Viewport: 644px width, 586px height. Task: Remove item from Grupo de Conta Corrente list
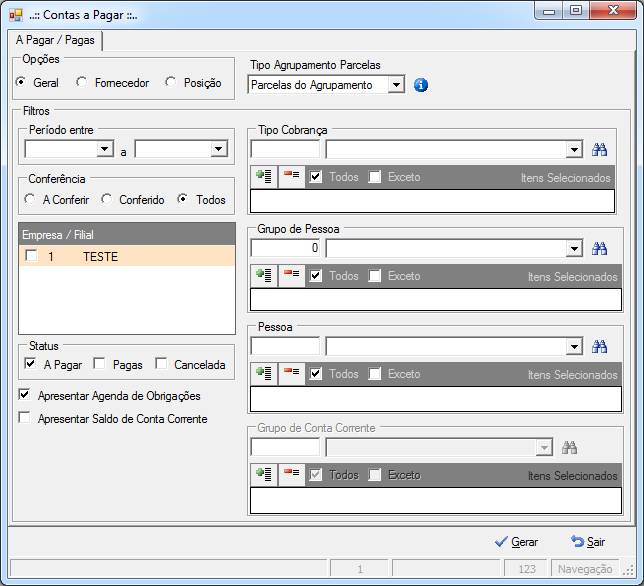292,474
